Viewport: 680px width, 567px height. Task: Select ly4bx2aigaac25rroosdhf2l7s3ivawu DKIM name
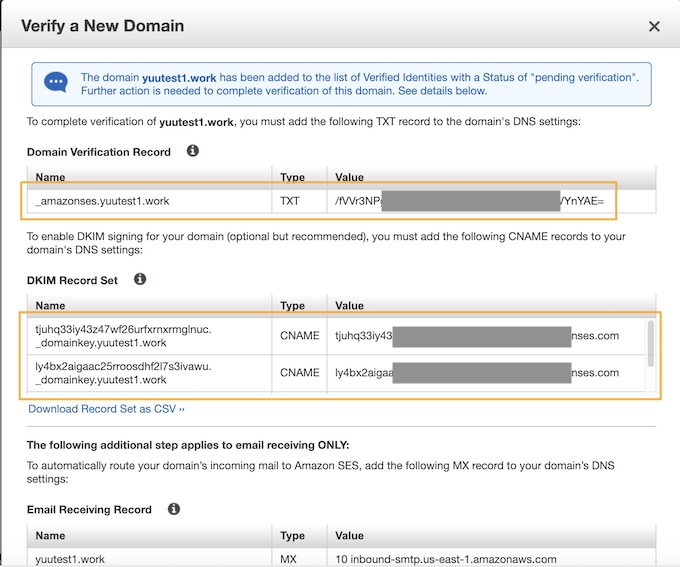pos(123,373)
